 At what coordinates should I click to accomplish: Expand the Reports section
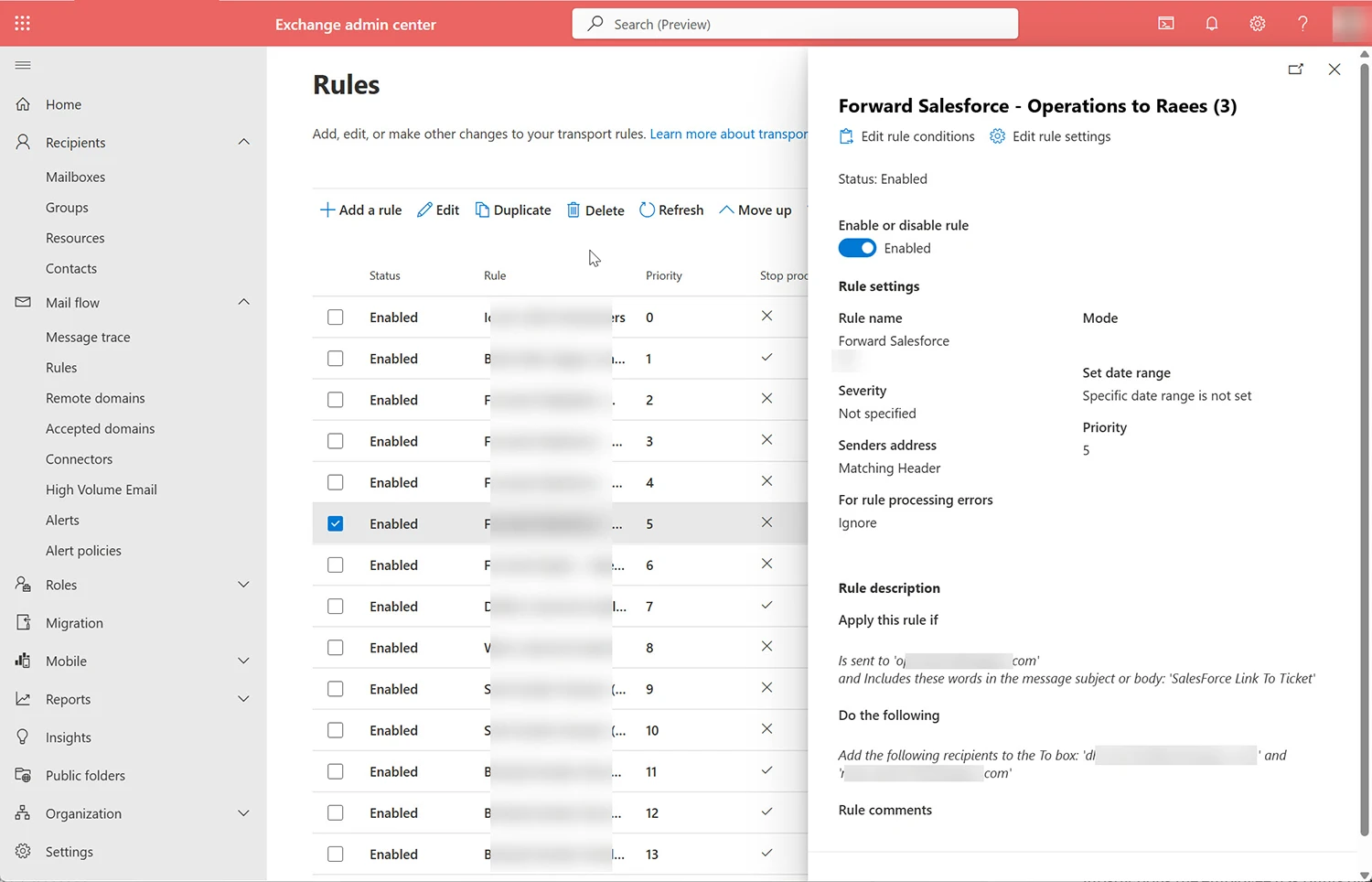point(243,698)
